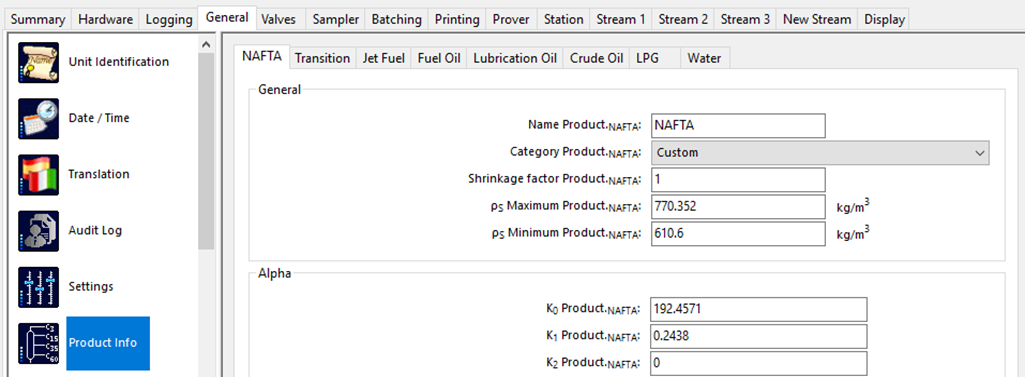Open the Stream 2 tab
Viewport: 1025px width, 377px height.
(683, 20)
